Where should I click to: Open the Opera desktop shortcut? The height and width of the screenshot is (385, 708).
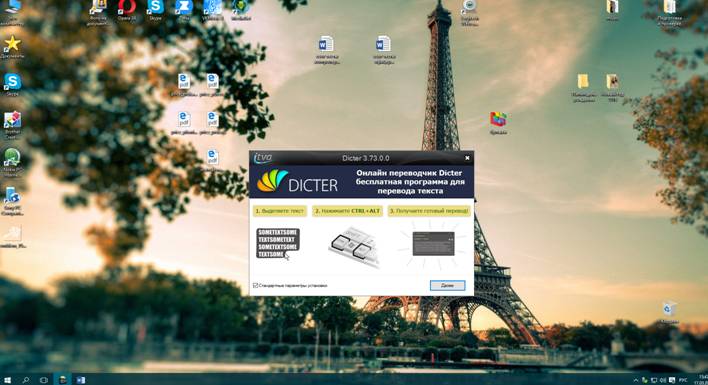click(x=127, y=9)
